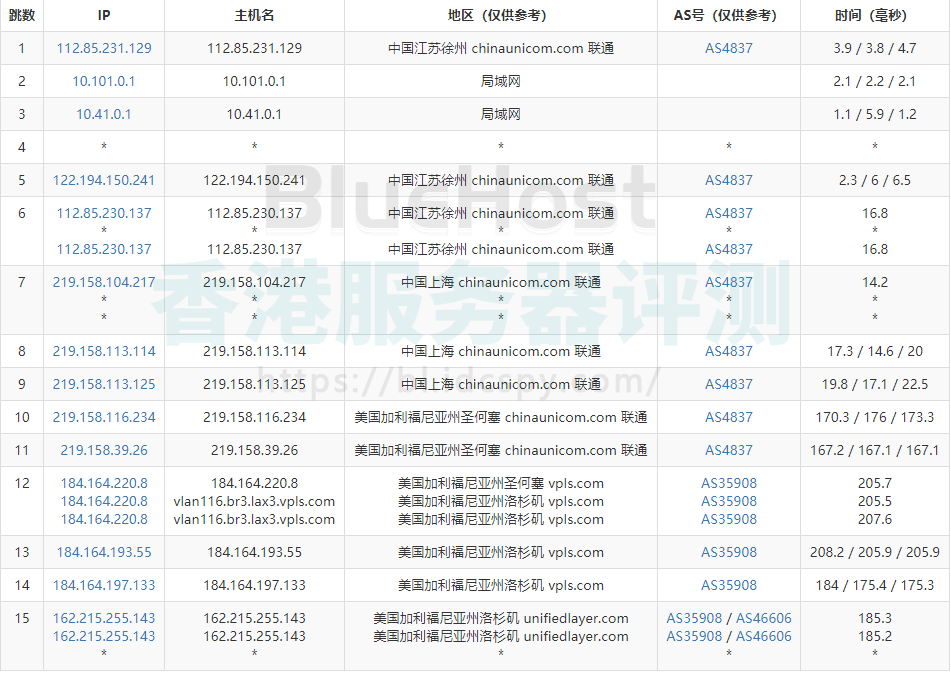The width and height of the screenshot is (951, 674).
Task: Open the AS35908 link in hop 13 row
Action: (x=729, y=552)
